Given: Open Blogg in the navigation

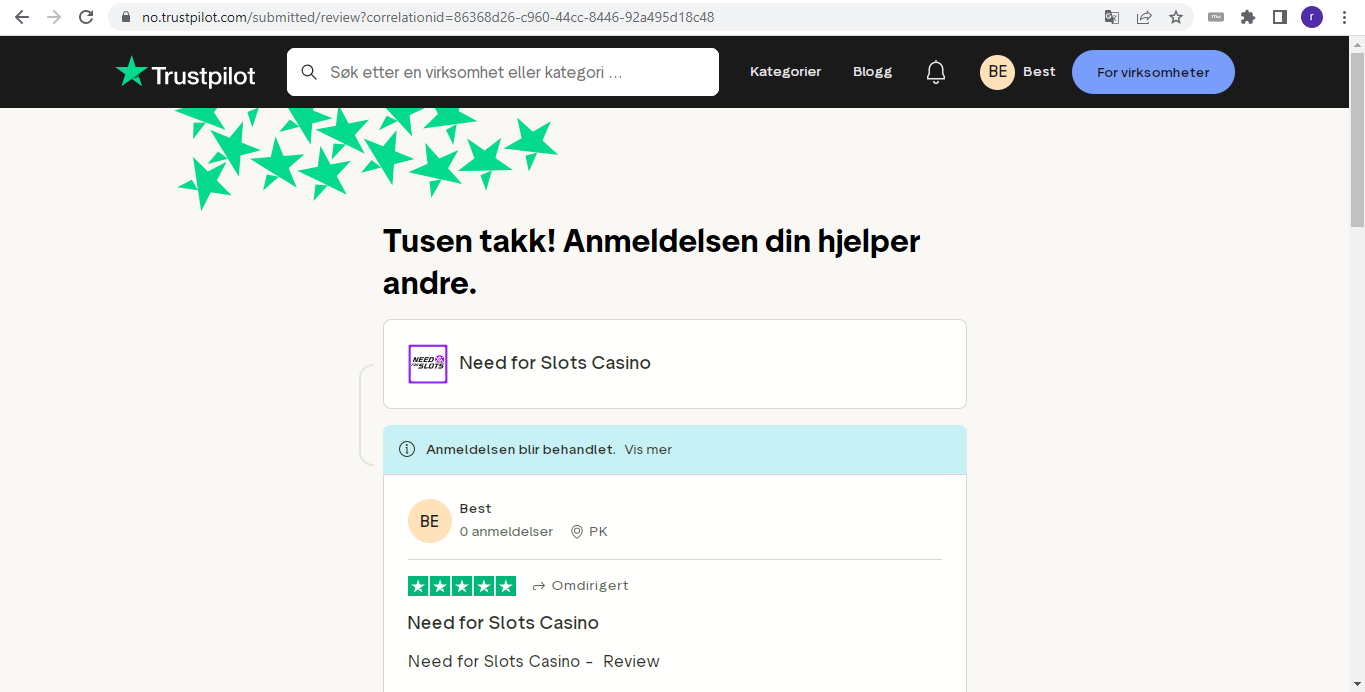Looking at the screenshot, I should pyautogui.click(x=873, y=72).
